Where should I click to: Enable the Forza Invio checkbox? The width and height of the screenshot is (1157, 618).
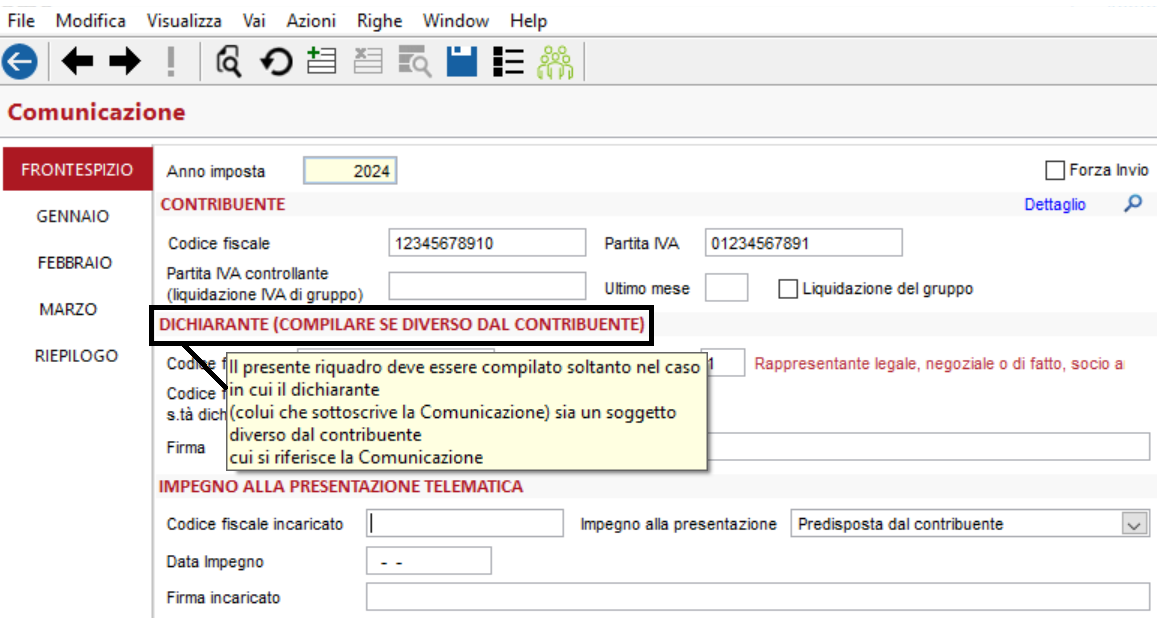pyautogui.click(x=1055, y=170)
